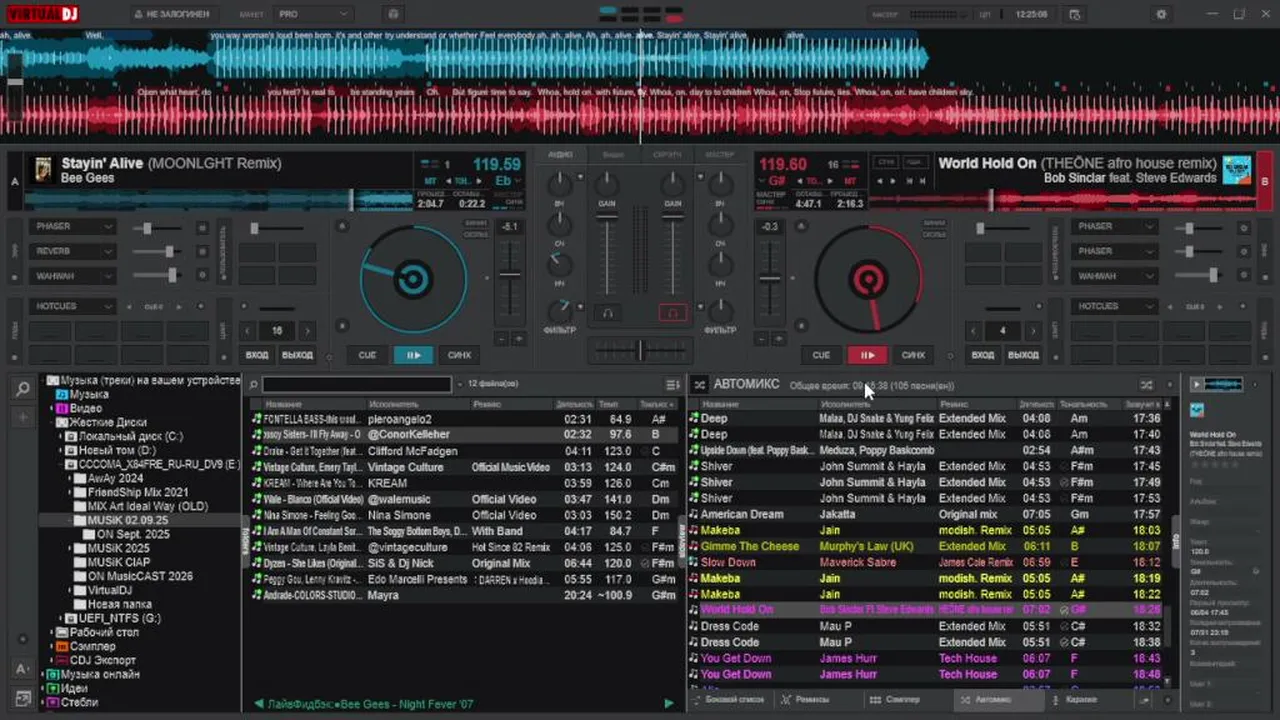Switch to the АУДИО mixer tab
This screenshot has width=1280, height=720.
click(560, 155)
